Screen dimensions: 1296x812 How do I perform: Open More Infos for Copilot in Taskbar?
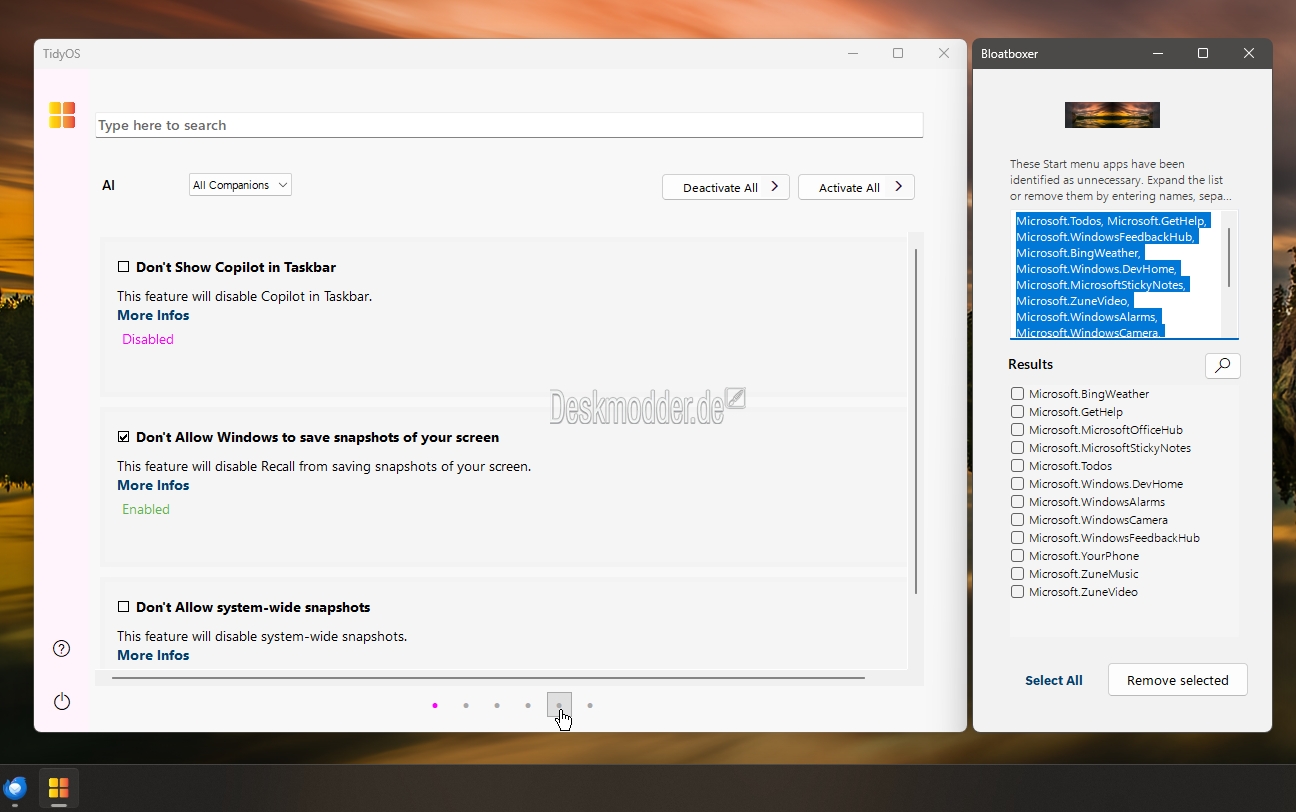tap(153, 315)
